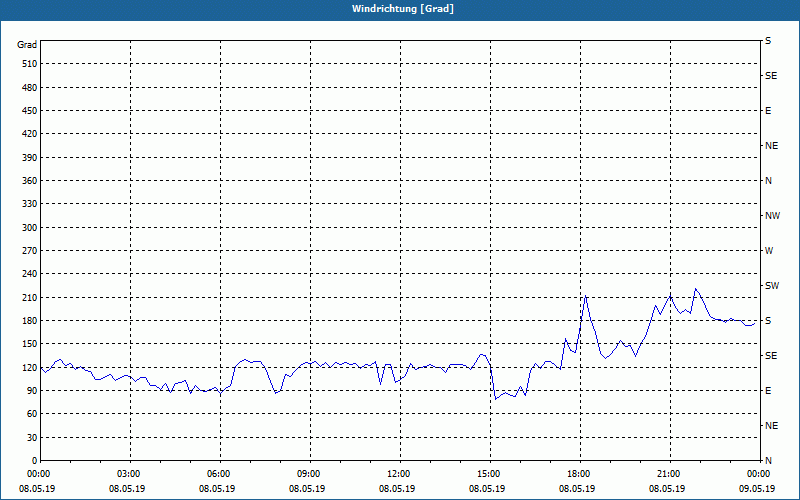The image size is (800, 500).
Task: Select the y-axis value 90
Action: [x=32, y=391]
